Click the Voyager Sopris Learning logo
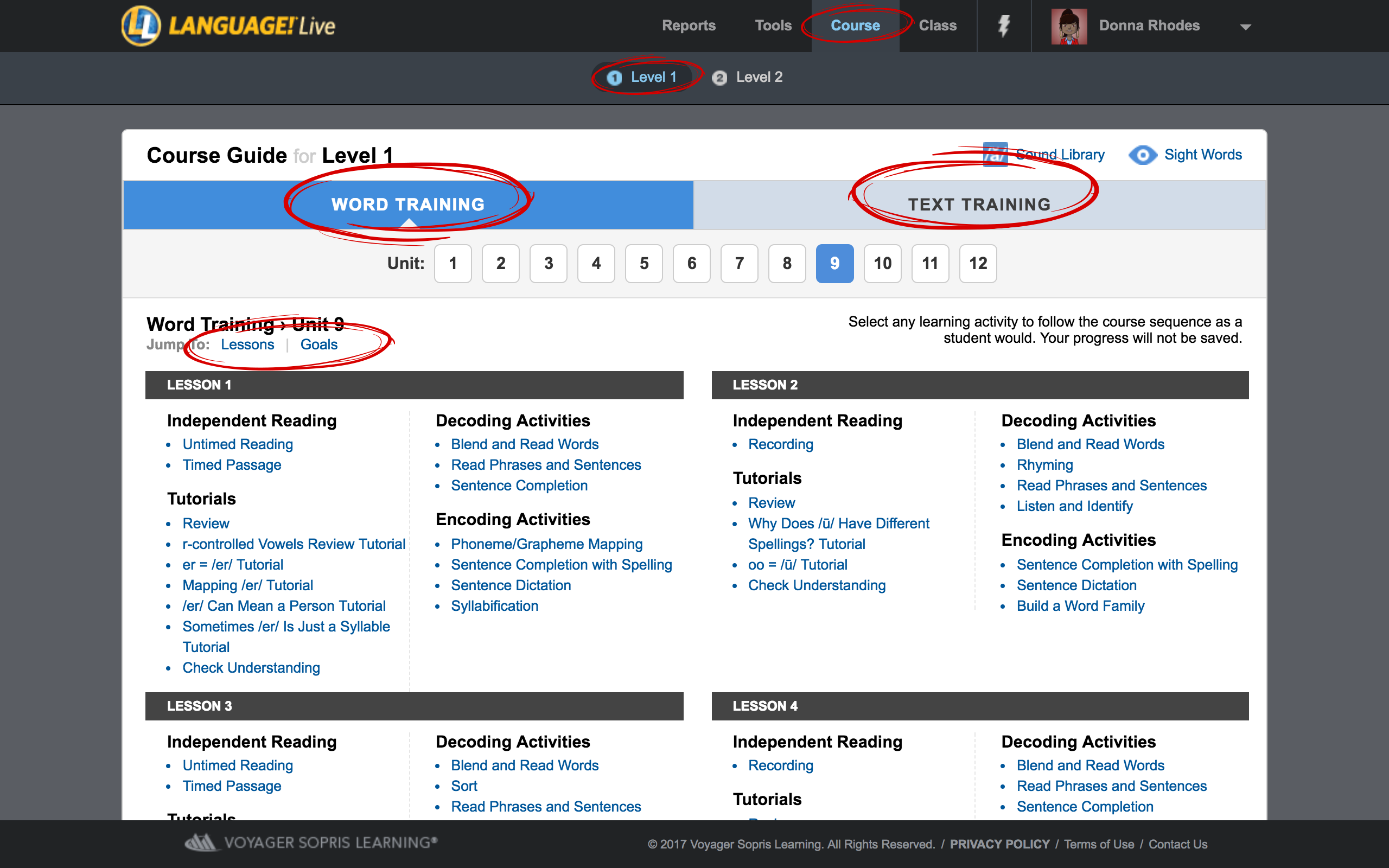This screenshot has height=868, width=1389. (x=310, y=843)
